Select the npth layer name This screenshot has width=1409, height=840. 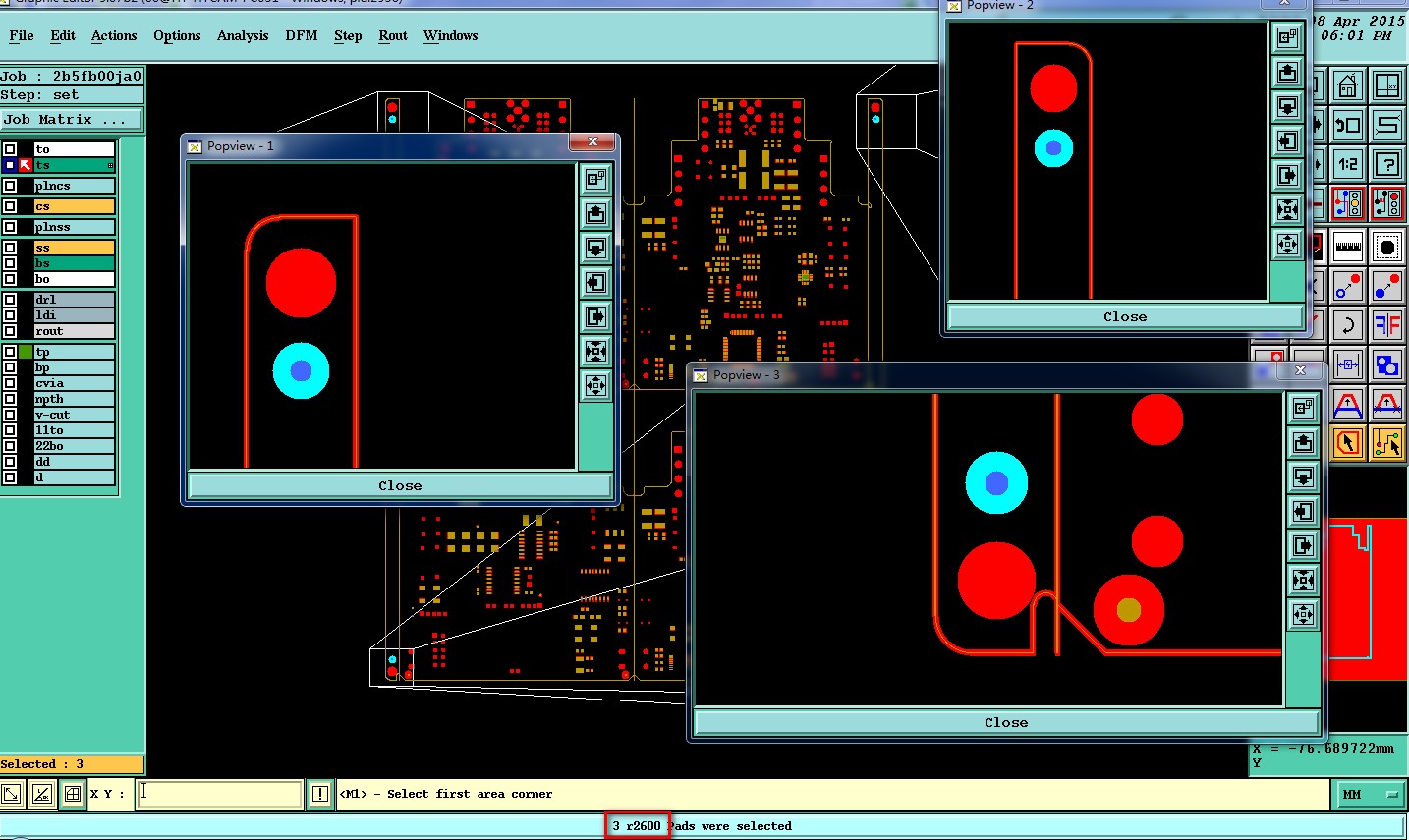[x=74, y=399]
